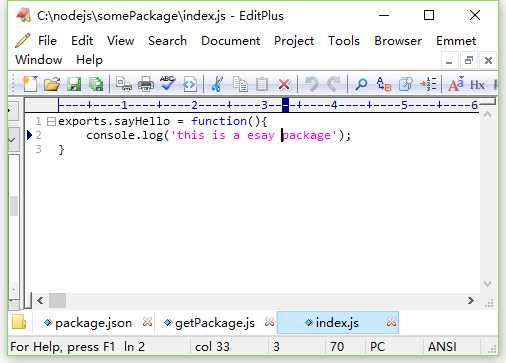Click the Paste clipboard icon
506x363 pixels.
[262, 84]
